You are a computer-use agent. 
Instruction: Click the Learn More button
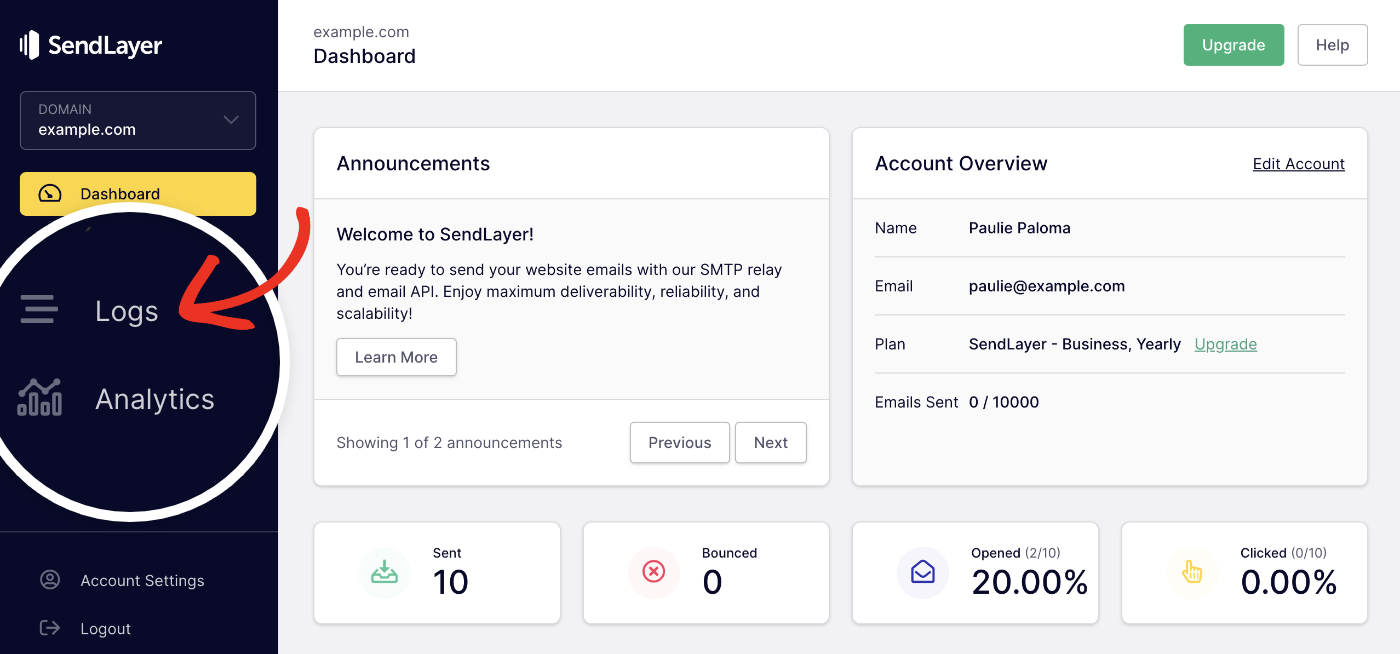tap(396, 357)
